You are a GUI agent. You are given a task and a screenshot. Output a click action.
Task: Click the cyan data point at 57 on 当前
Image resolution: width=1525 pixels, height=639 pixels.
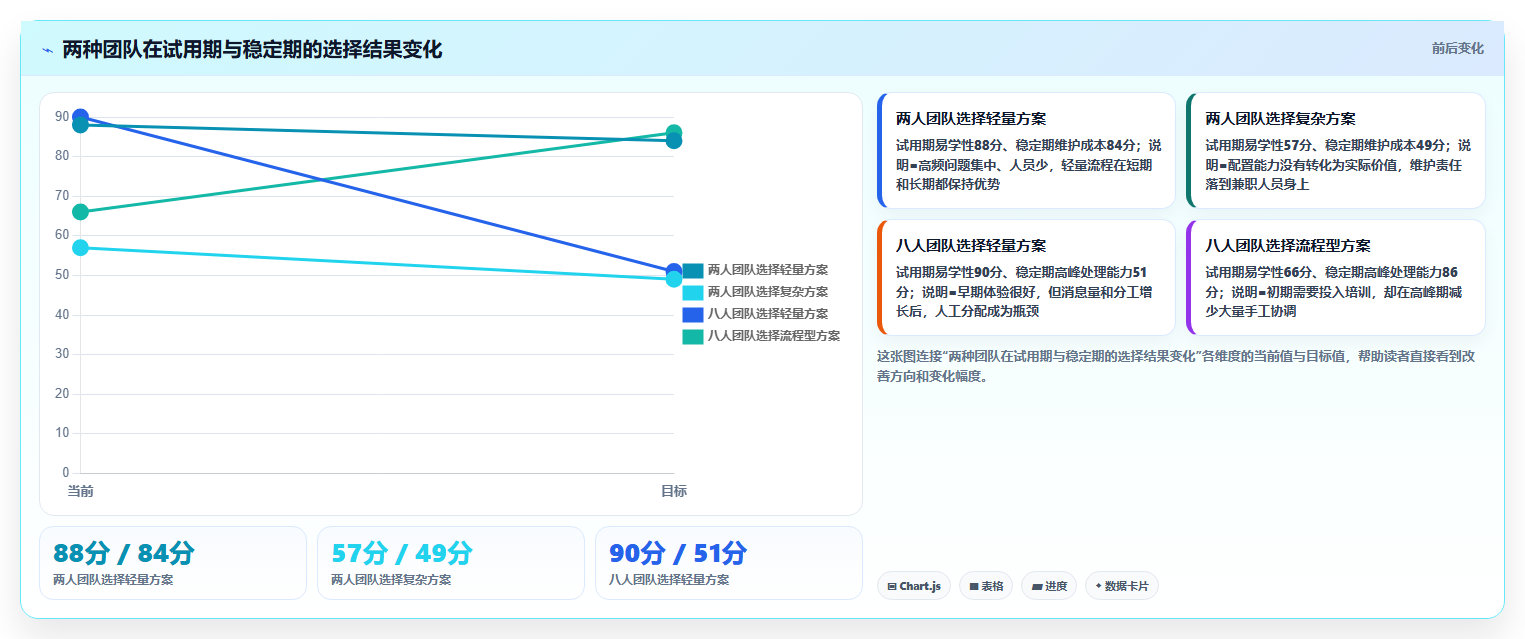pyautogui.click(x=80, y=247)
